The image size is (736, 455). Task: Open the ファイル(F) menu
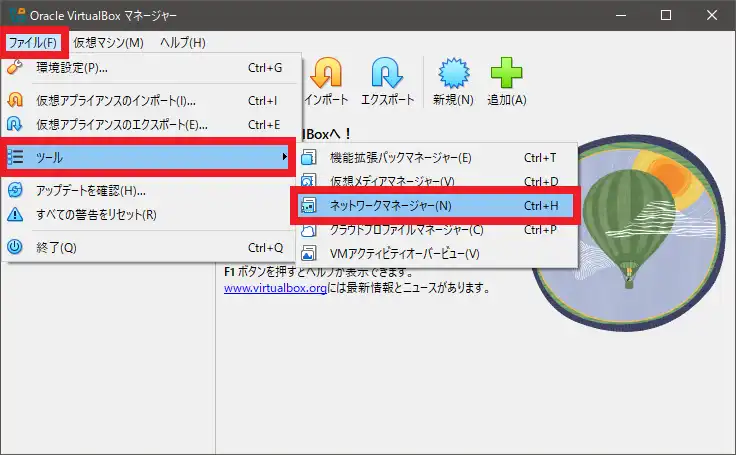(x=33, y=42)
